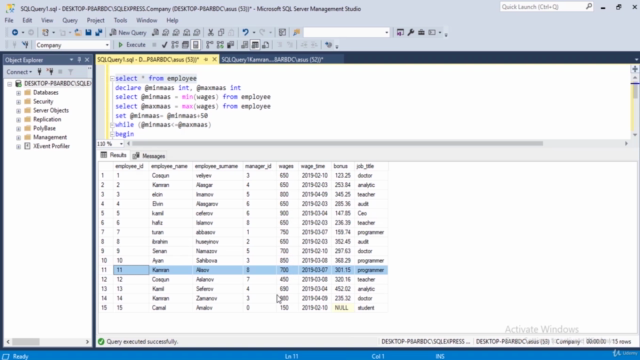Switch output to Results to File
The height and width of the screenshot is (360, 640).
coord(266,45)
